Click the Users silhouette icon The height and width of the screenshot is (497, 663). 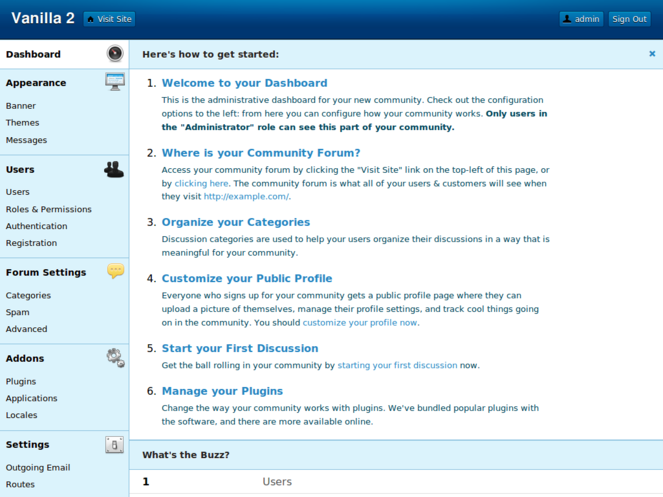click(x=114, y=169)
